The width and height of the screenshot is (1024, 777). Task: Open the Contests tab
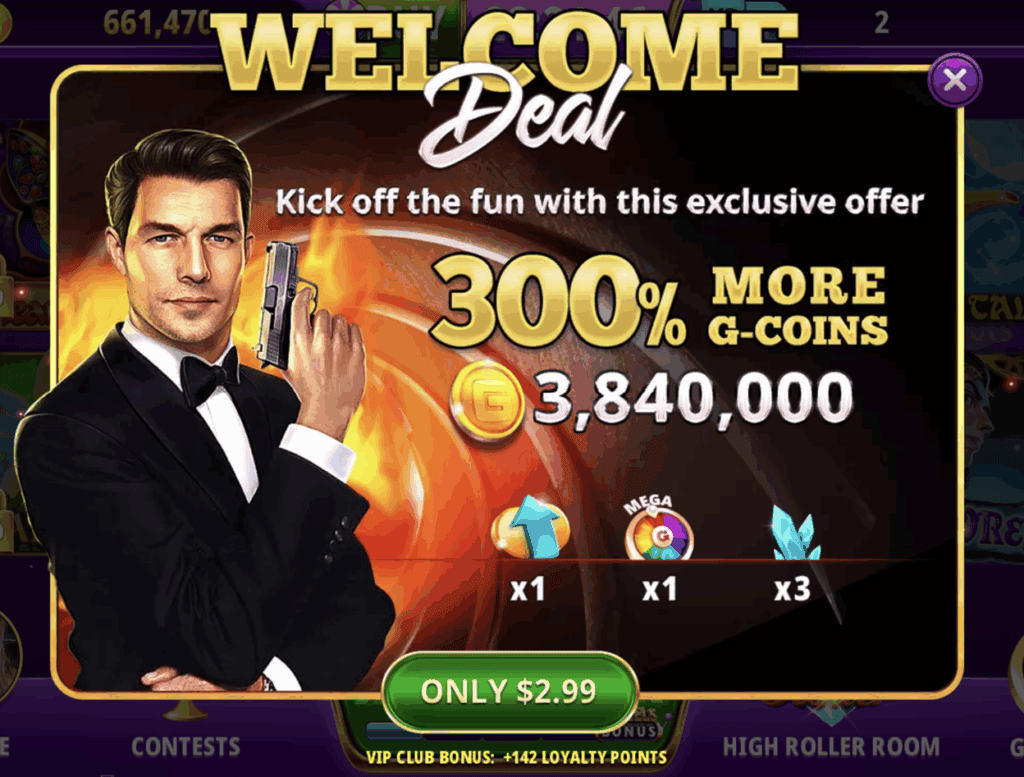coord(185,746)
